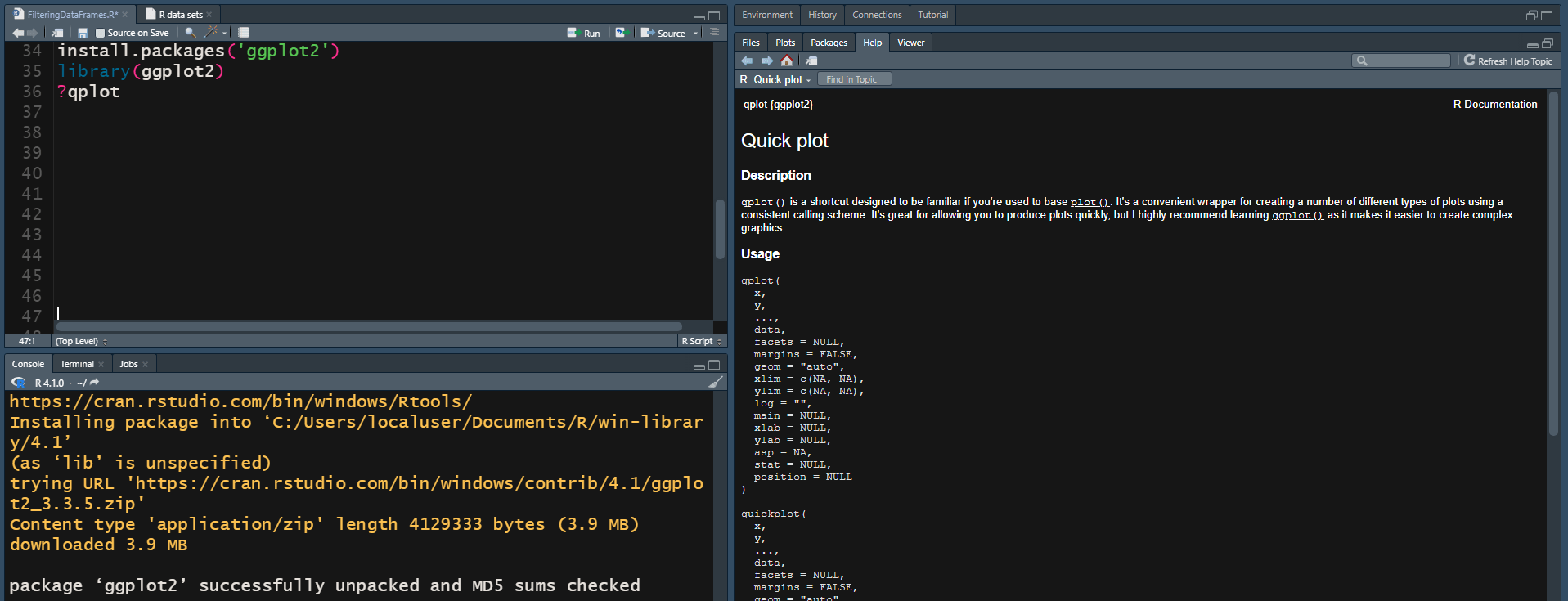Save the current R script
The image size is (1568, 601).
pos(83,33)
